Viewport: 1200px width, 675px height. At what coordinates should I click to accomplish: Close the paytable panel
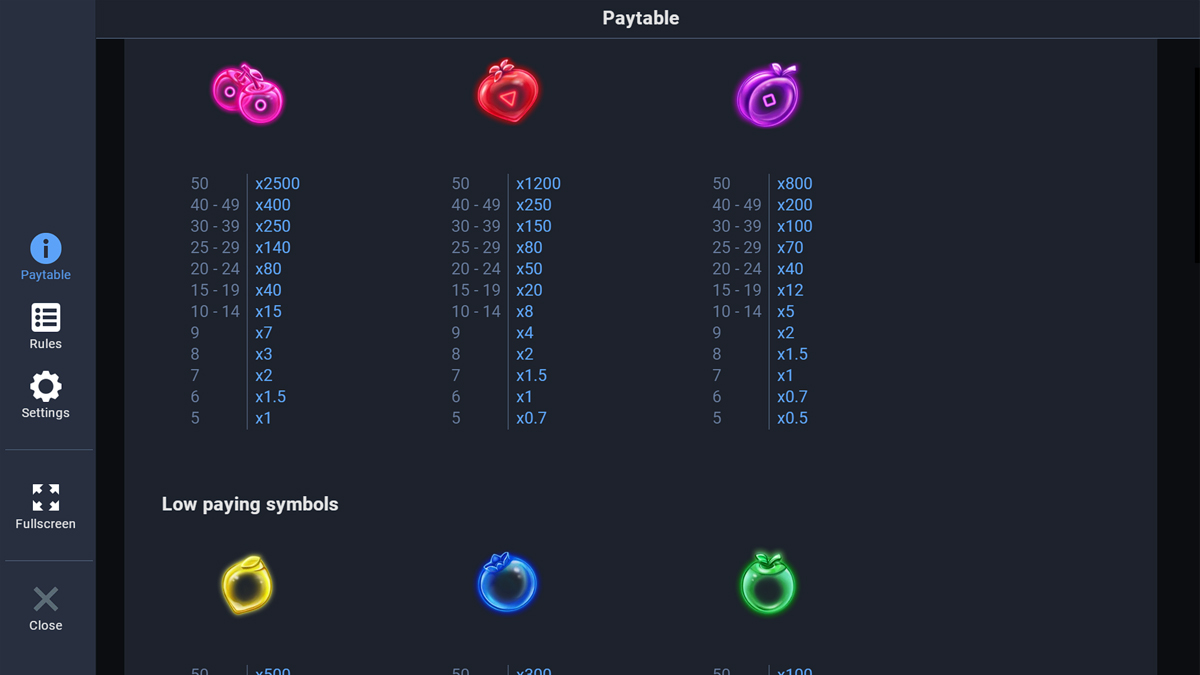46,608
